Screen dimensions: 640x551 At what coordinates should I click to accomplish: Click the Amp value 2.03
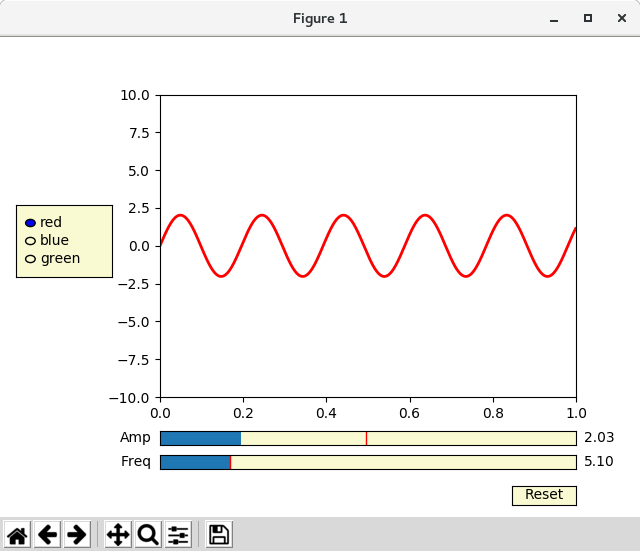599,438
